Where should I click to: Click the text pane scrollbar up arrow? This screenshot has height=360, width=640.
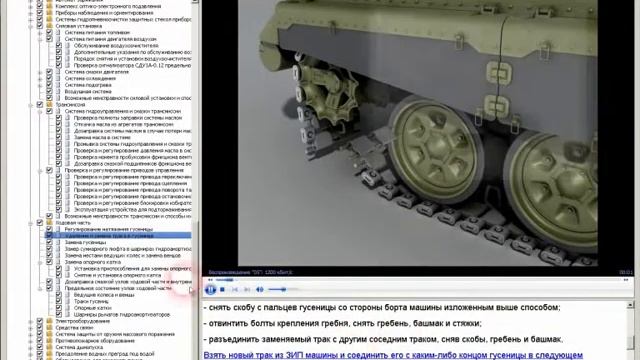630,304
